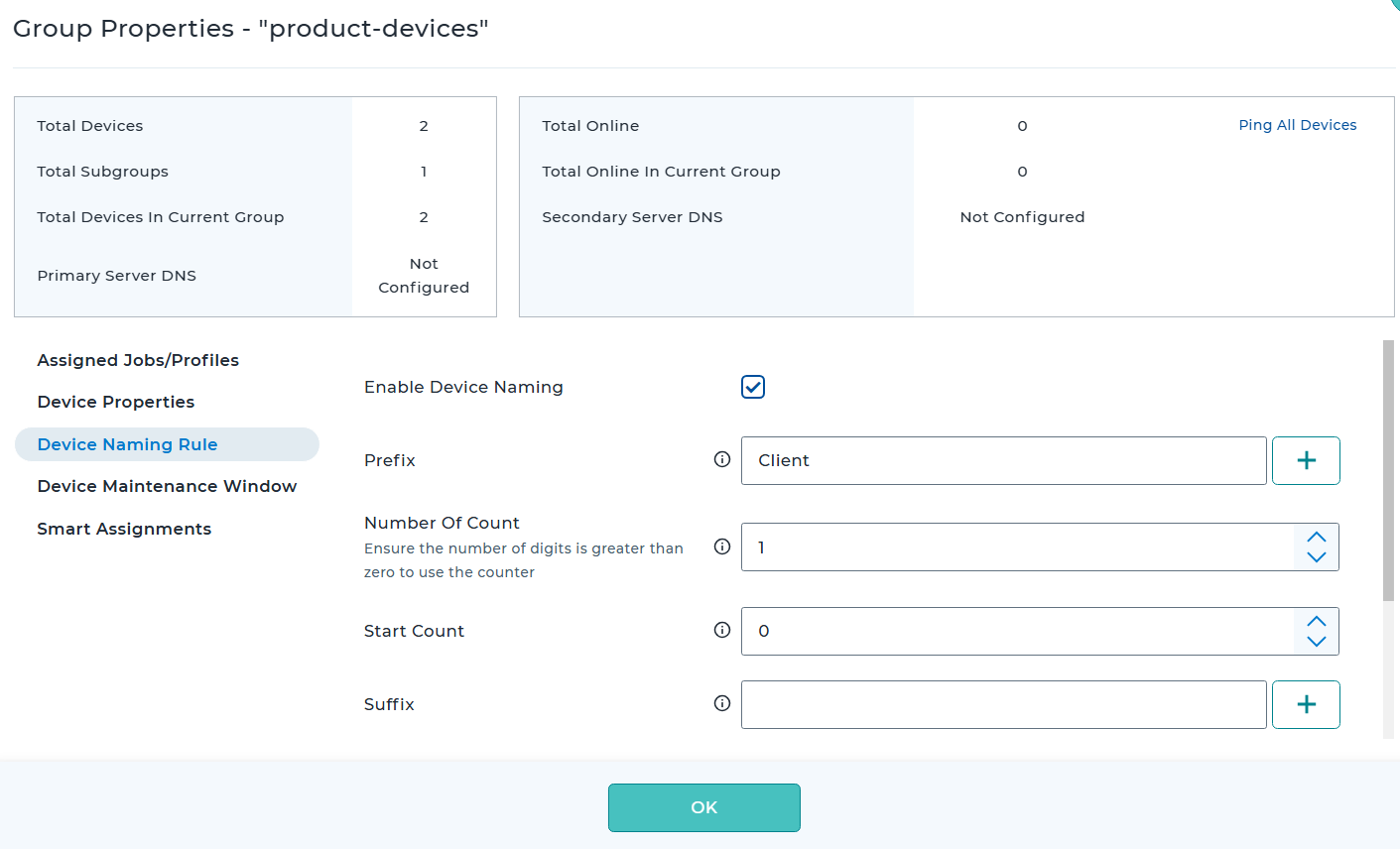Click the info icon beside Prefix
Image resolution: width=1400 pixels, height=849 pixels.
click(722, 459)
